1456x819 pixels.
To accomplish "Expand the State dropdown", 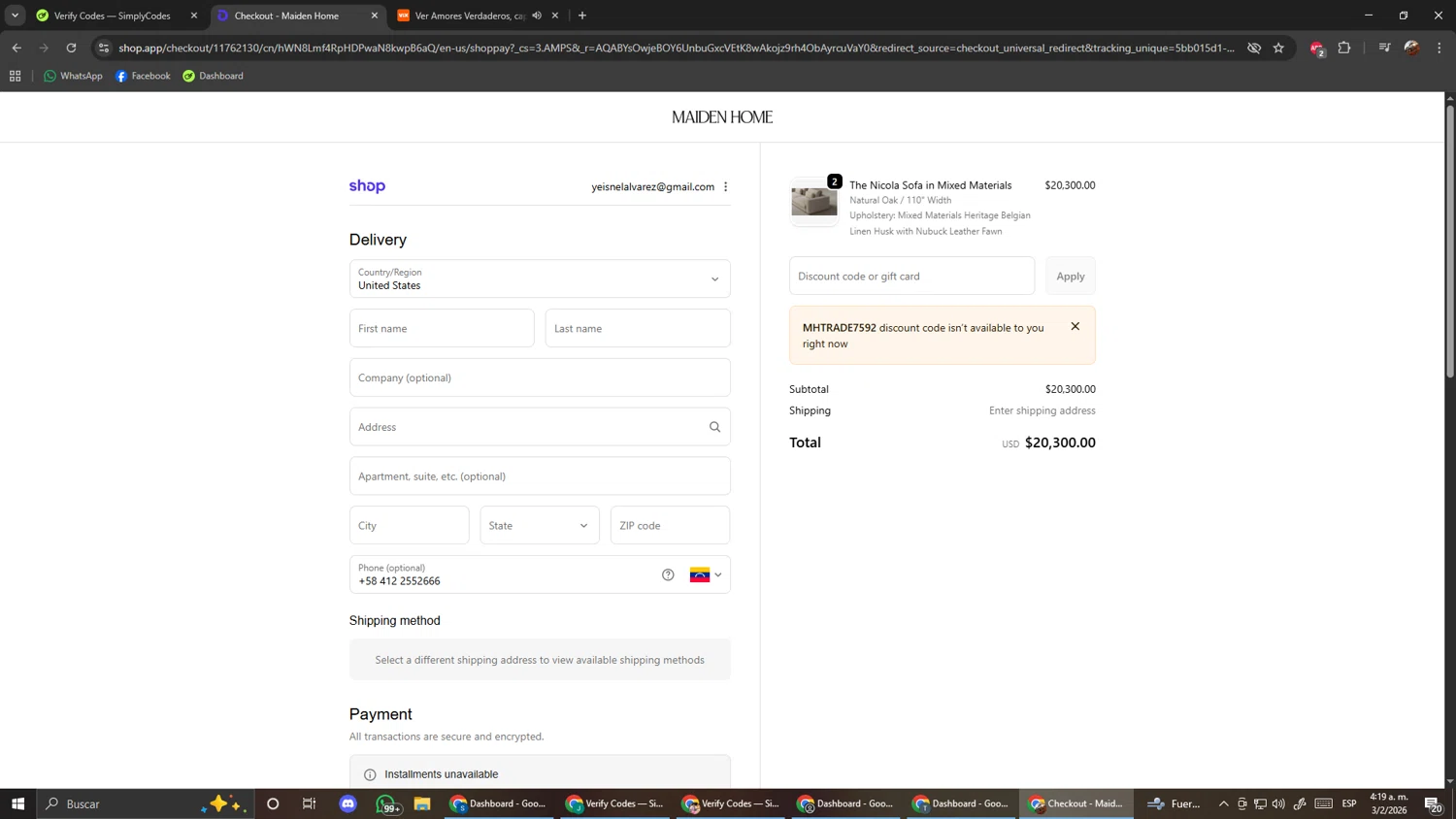I will pyautogui.click(x=540, y=525).
